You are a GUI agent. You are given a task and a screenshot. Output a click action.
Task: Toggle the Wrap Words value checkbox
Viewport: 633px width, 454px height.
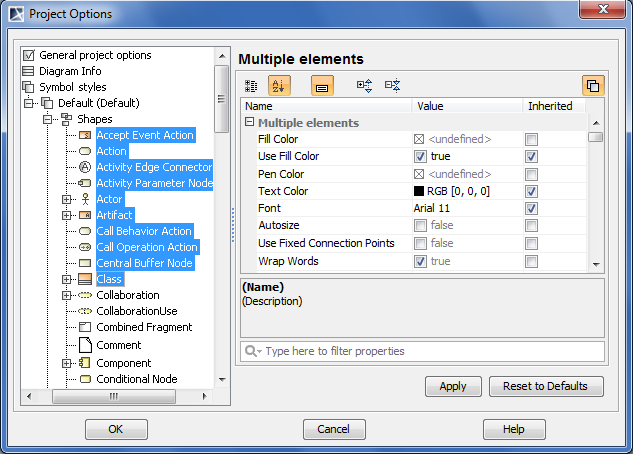coord(420,262)
